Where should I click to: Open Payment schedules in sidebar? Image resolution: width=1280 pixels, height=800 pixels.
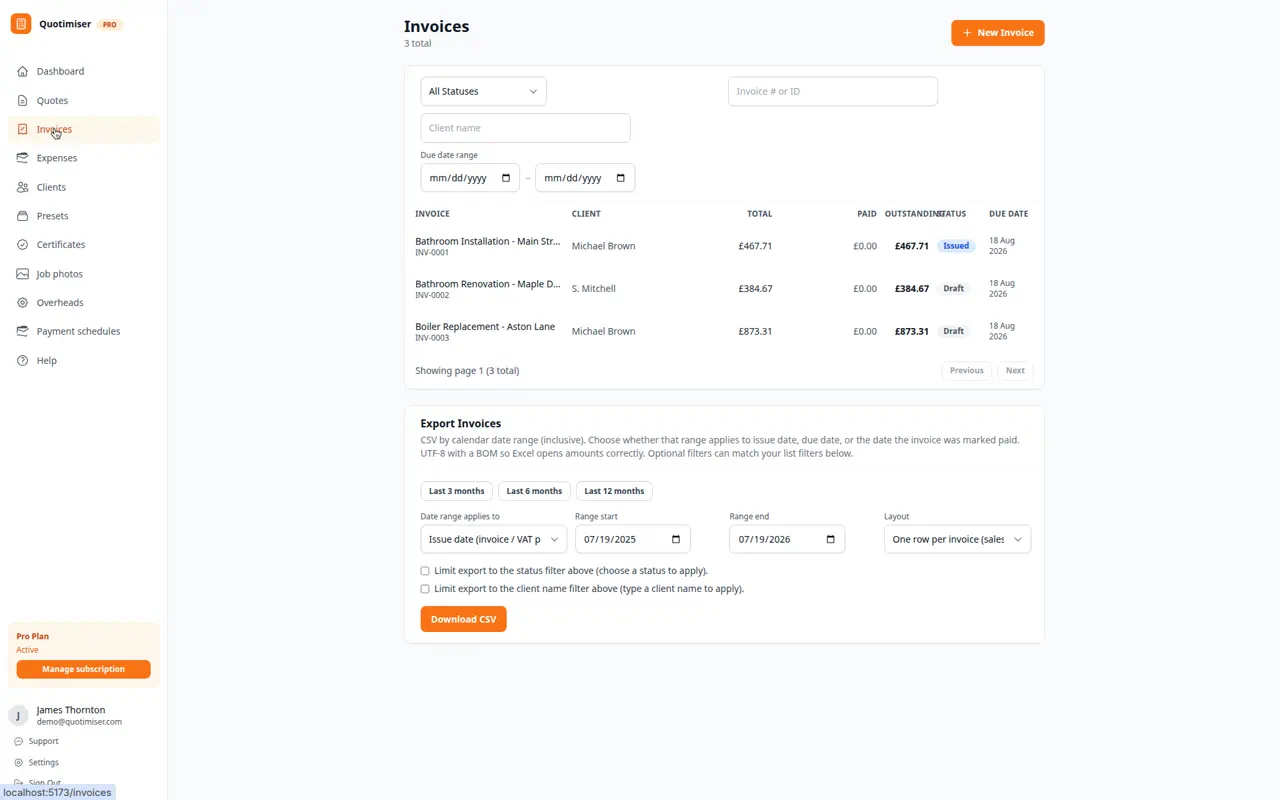83,331
